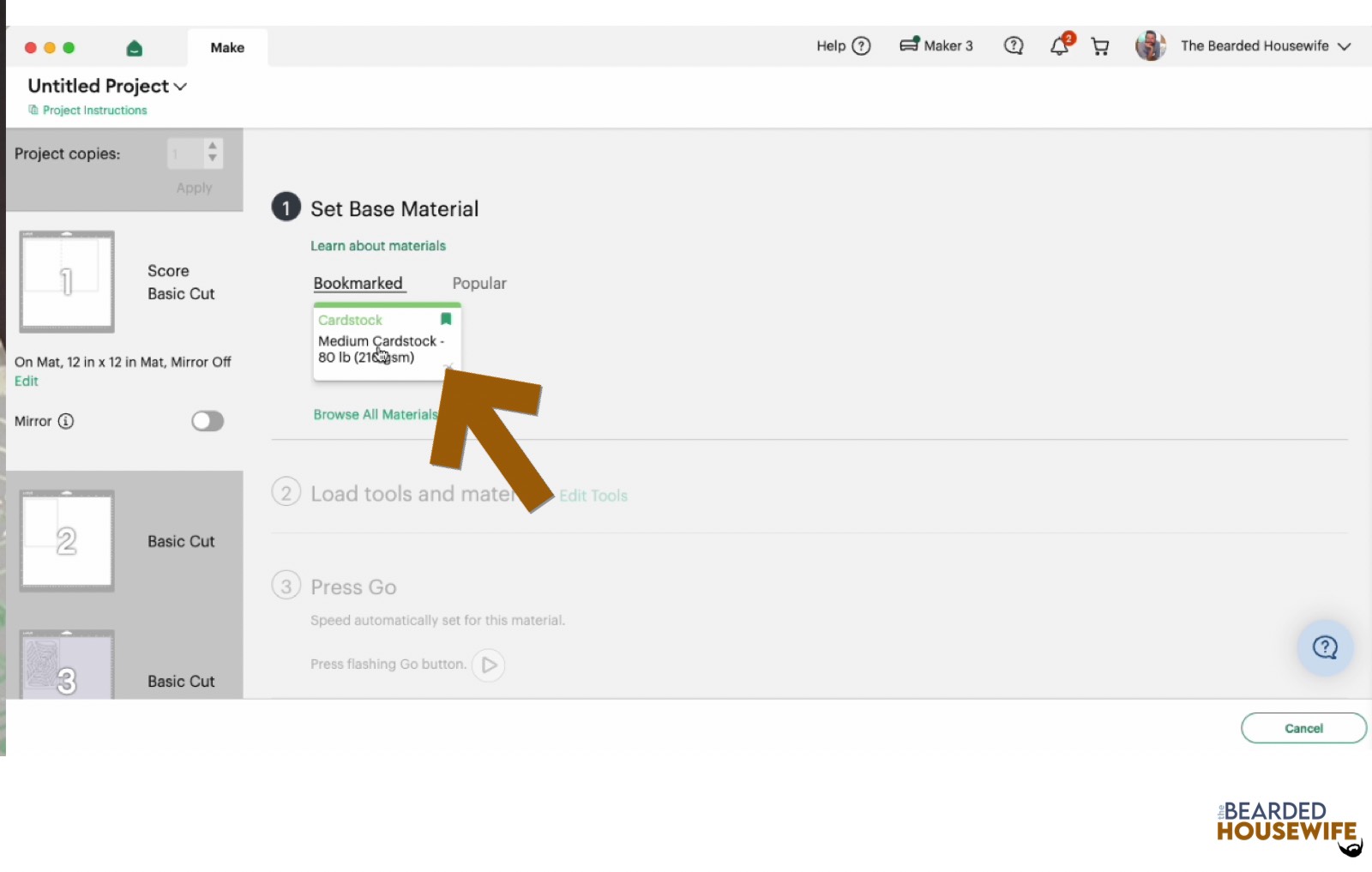Click the Load tools and material step
This screenshot has height=872, width=1372.
[x=412, y=494]
